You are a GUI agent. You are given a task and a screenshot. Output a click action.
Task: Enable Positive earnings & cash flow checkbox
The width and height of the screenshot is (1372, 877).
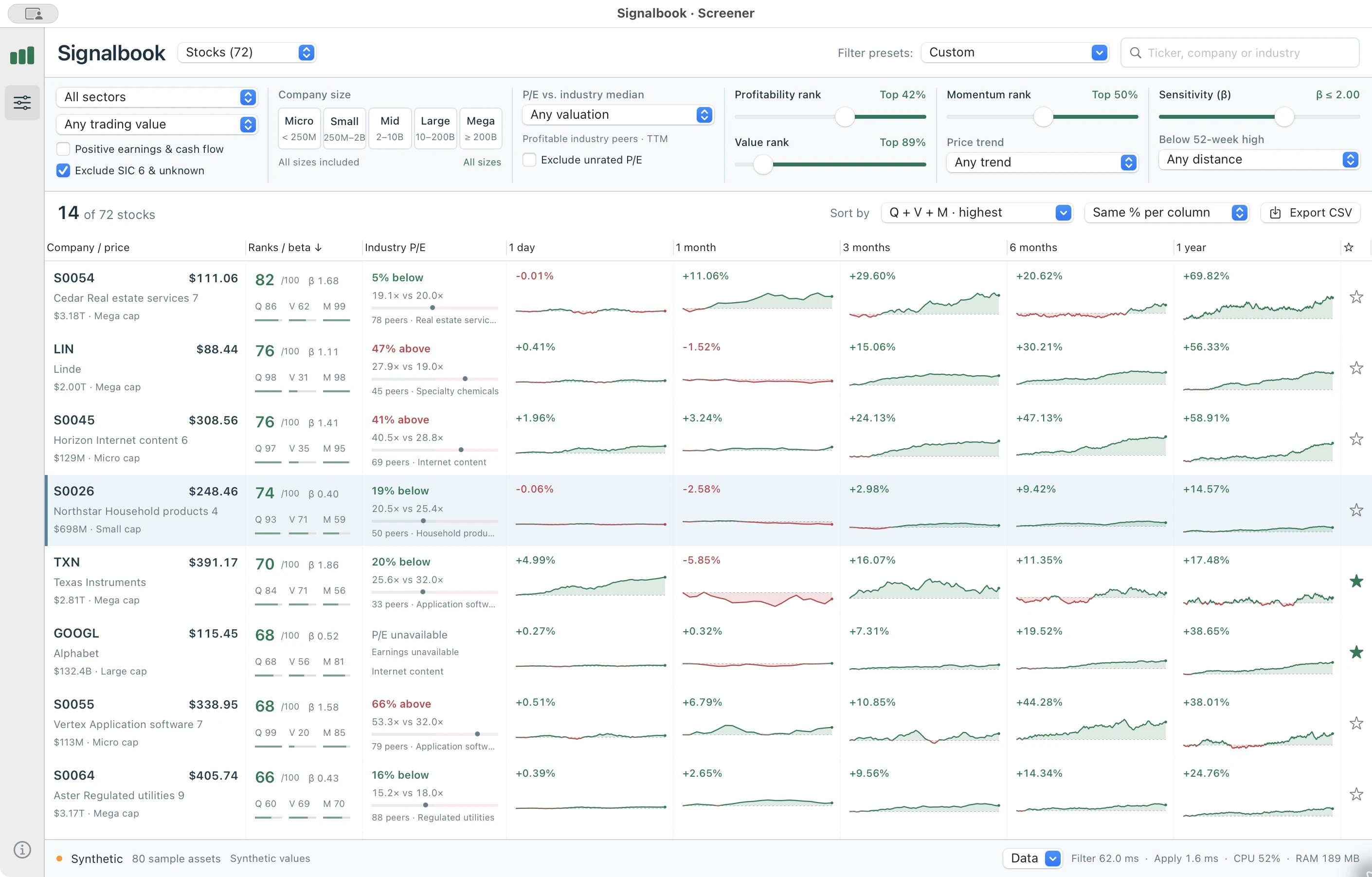[63, 149]
